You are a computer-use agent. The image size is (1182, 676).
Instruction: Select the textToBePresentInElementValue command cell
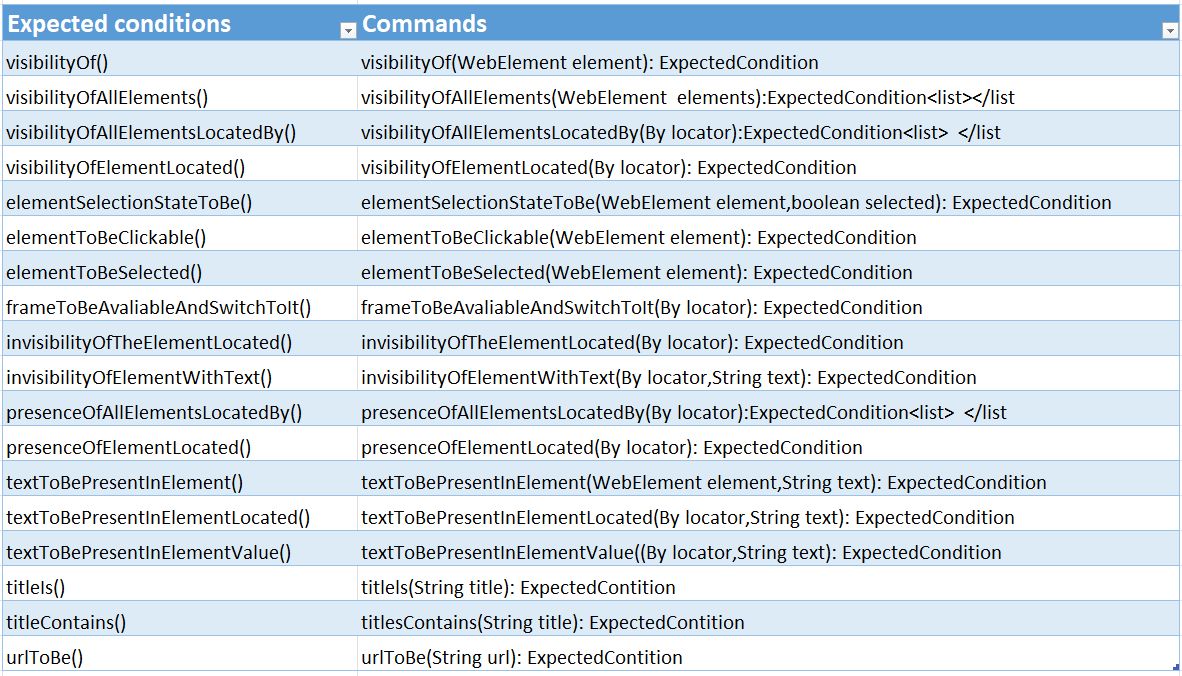[x=768, y=552]
